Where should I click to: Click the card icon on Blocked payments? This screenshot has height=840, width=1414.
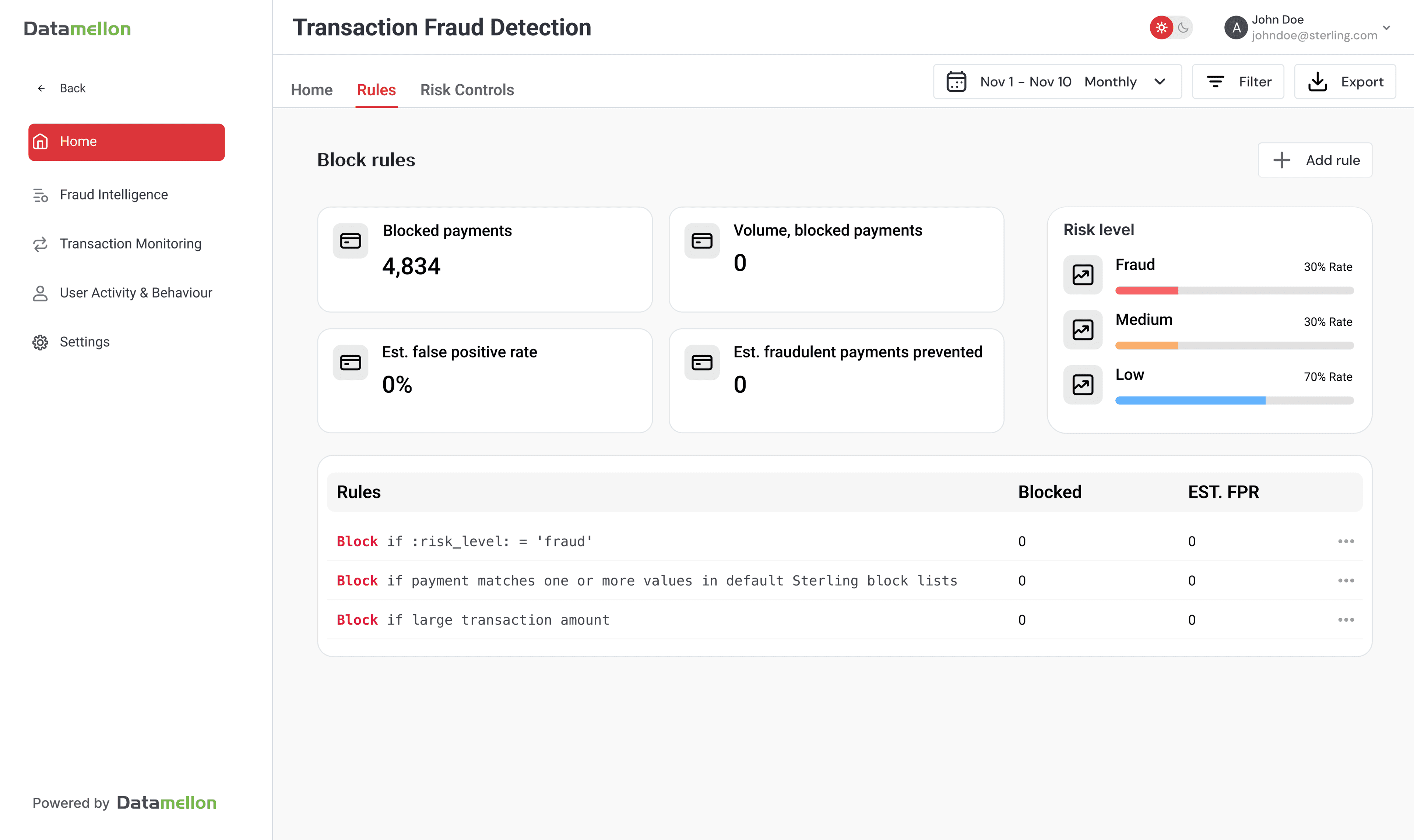(351, 241)
